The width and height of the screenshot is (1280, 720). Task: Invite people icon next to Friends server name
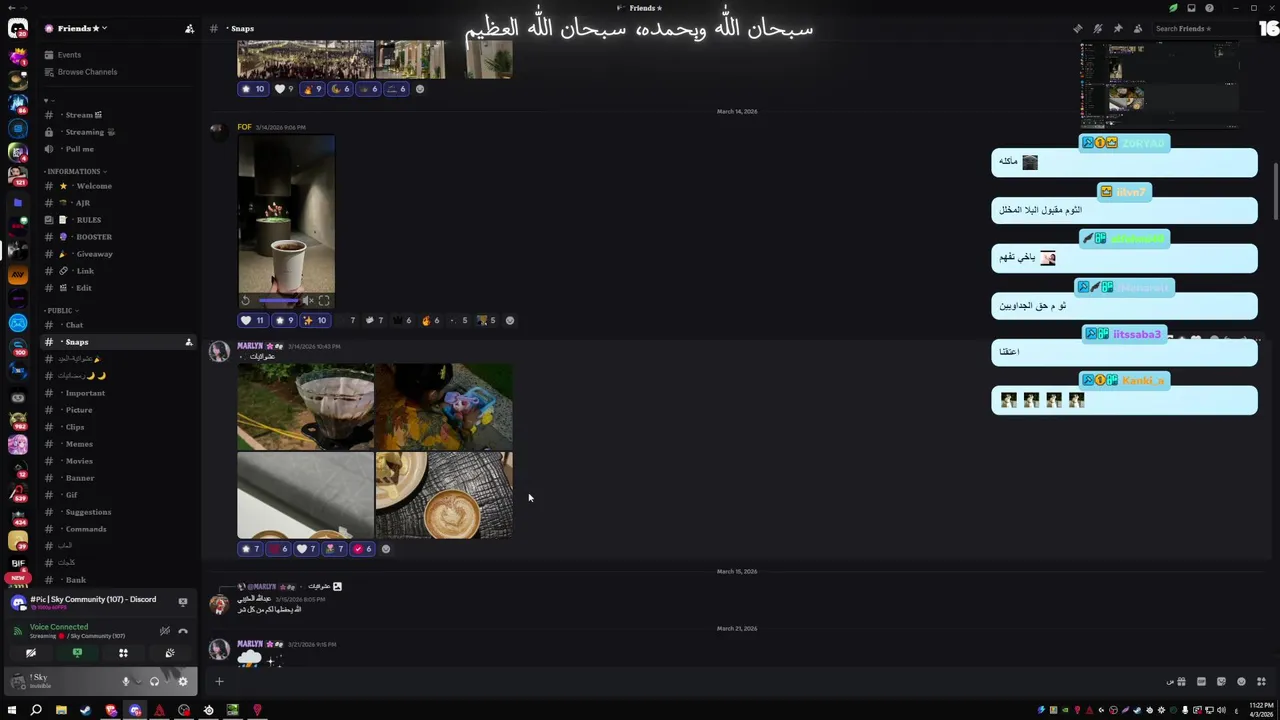[189, 28]
